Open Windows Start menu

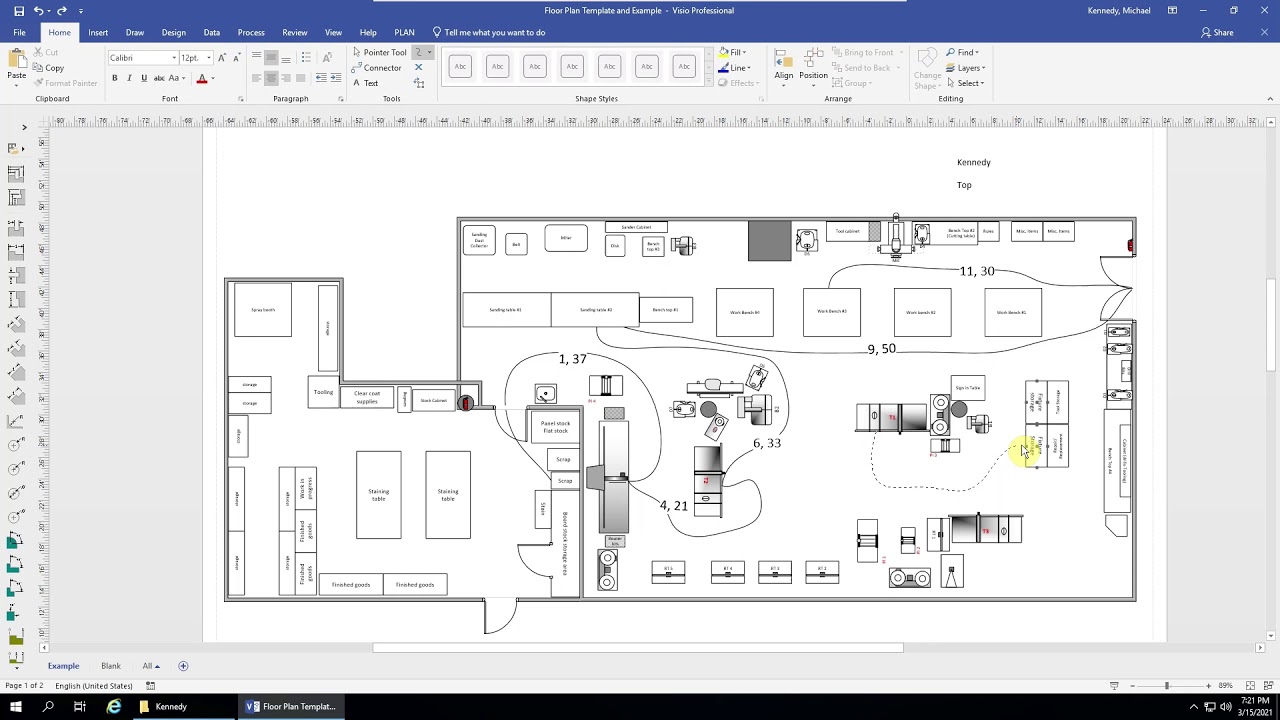pos(17,706)
